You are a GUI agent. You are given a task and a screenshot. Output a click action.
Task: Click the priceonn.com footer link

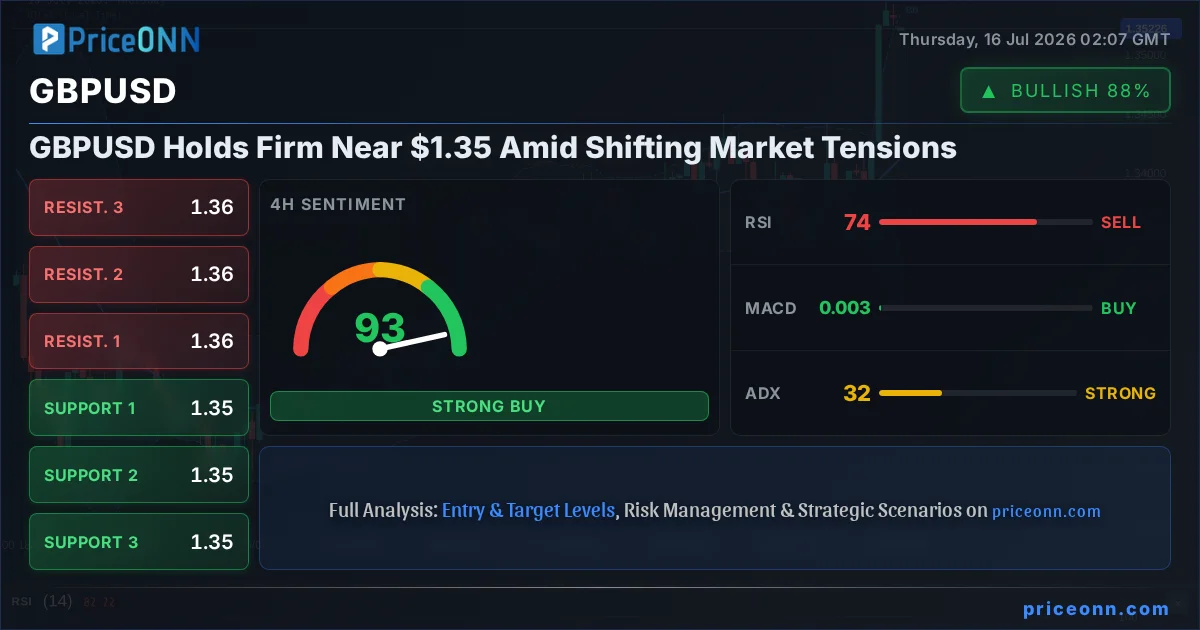pyautogui.click(x=1096, y=608)
